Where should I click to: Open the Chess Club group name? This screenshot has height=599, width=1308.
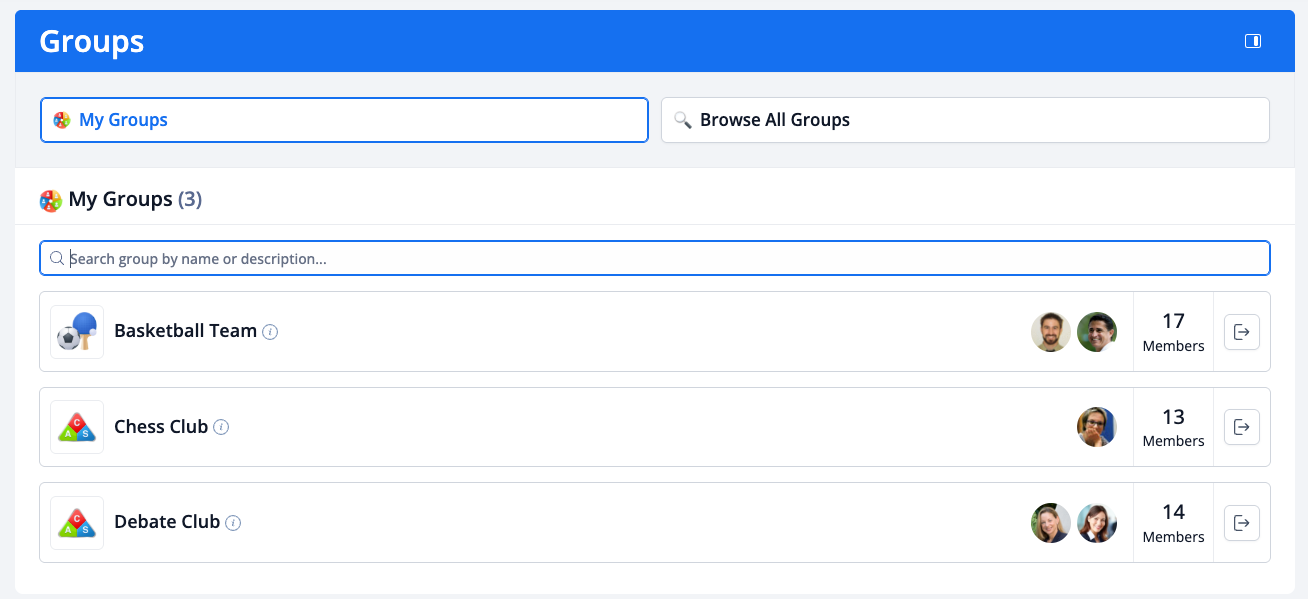161,427
